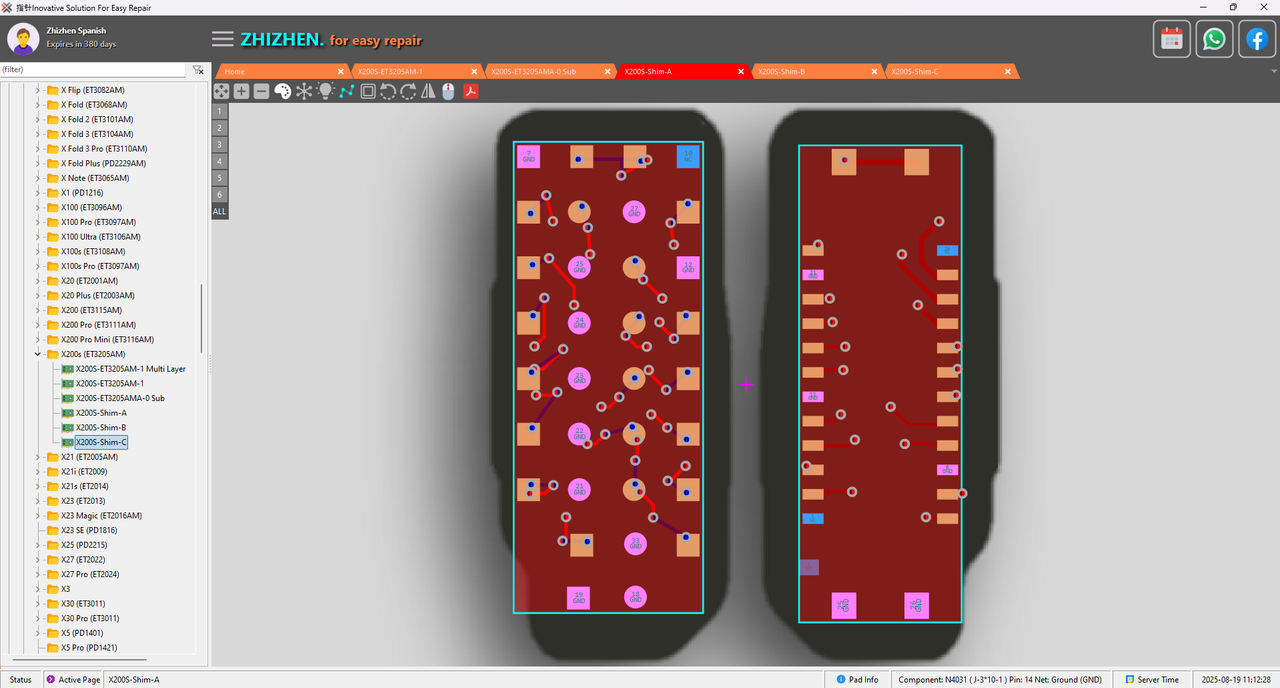Close the X200S-Shim-C tab

(x=1008, y=72)
